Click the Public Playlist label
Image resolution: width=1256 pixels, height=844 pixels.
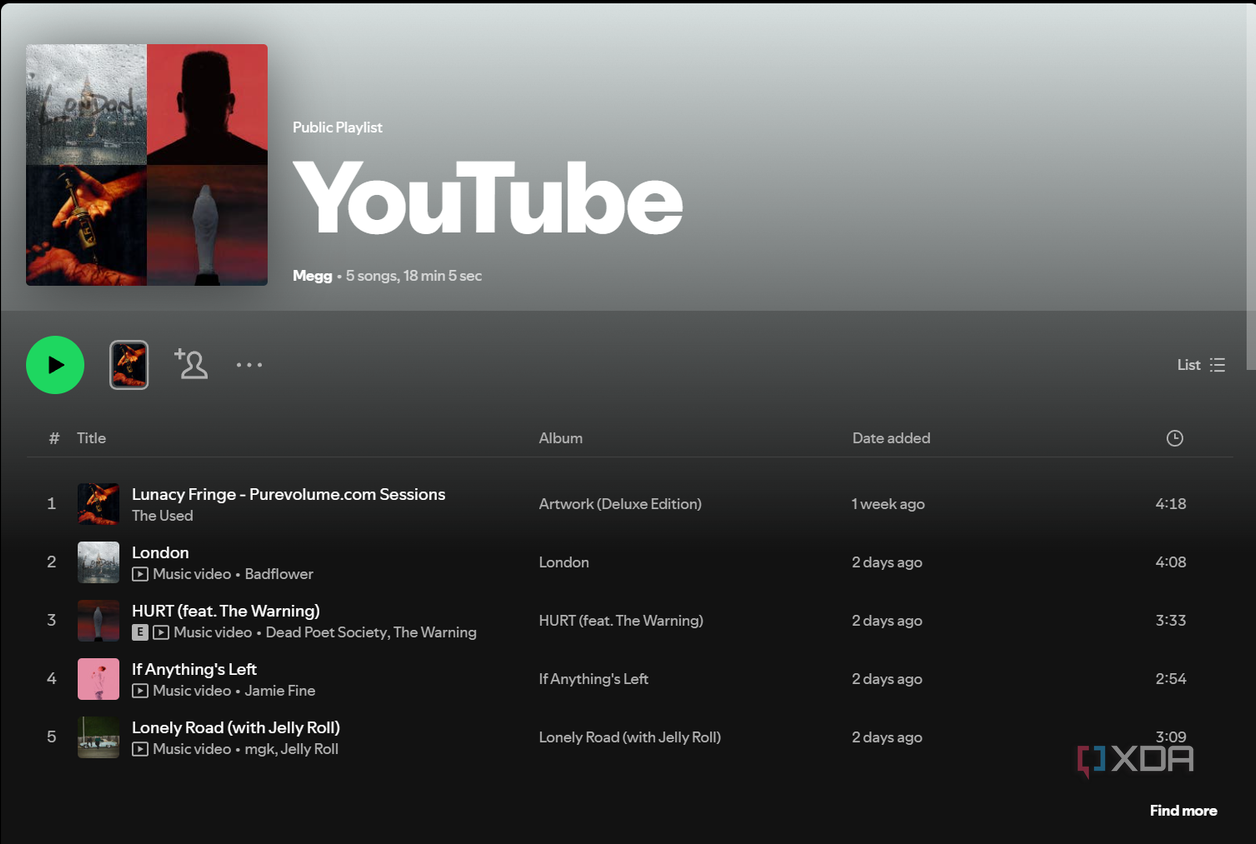point(338,127)
